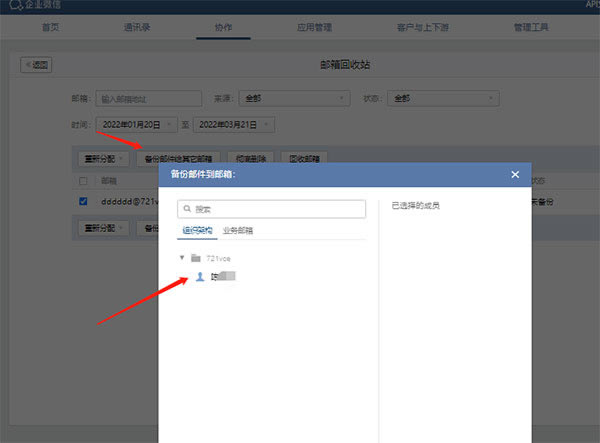Open the 来源 source dropdown

click(x=294, y=98)
